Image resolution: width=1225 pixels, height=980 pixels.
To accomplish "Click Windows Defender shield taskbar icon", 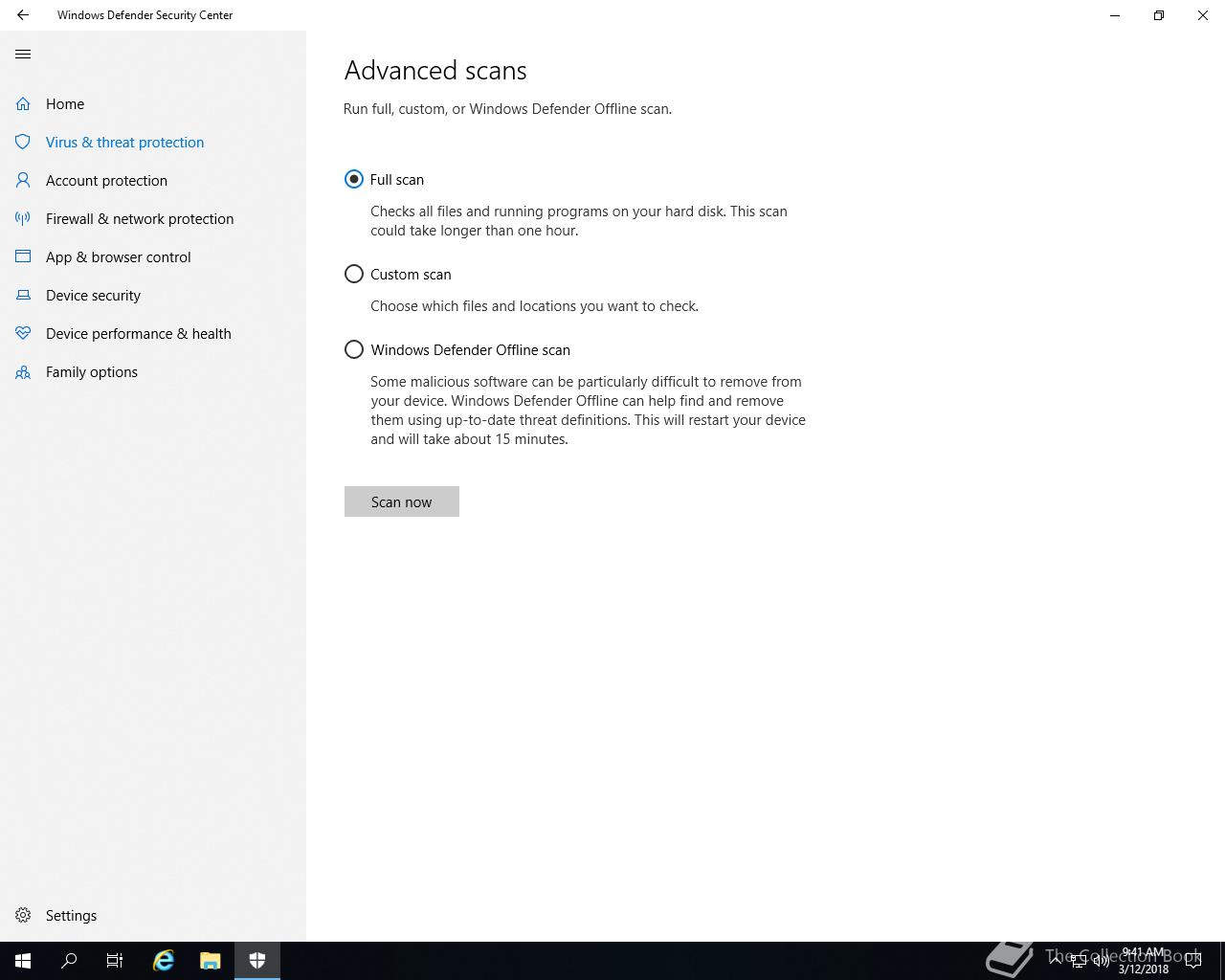I will (x=257, y=961).
